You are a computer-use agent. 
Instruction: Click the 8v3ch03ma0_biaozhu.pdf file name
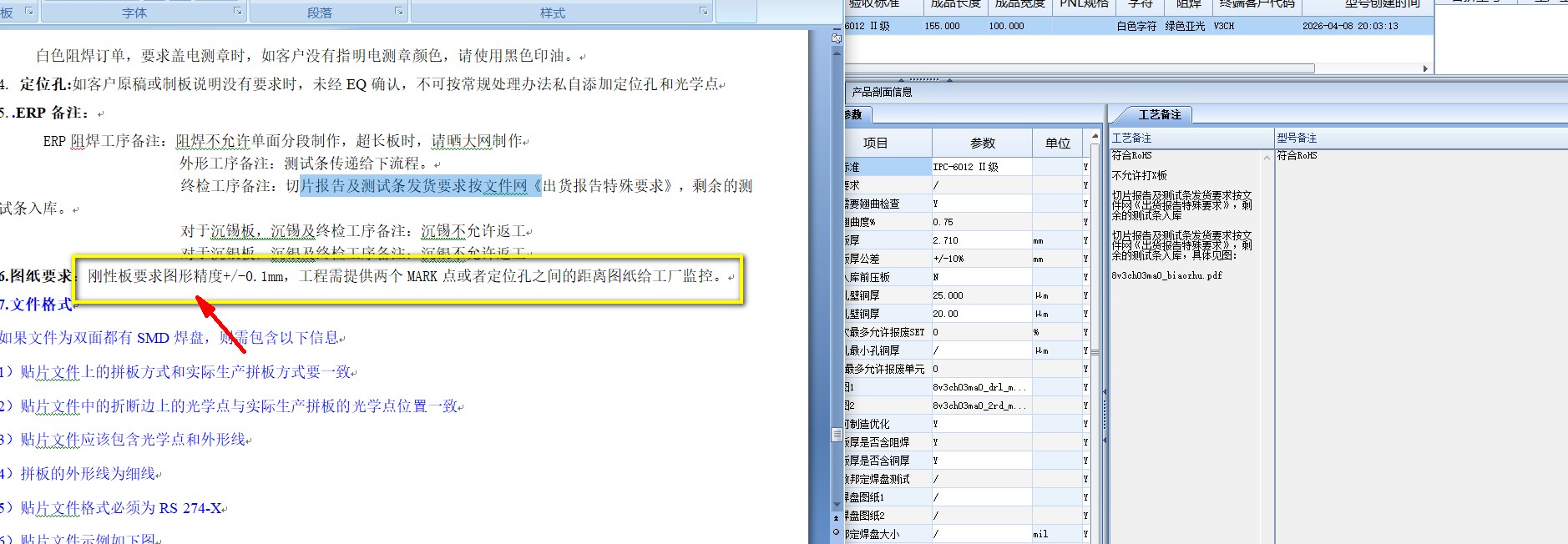point(1166,275)
